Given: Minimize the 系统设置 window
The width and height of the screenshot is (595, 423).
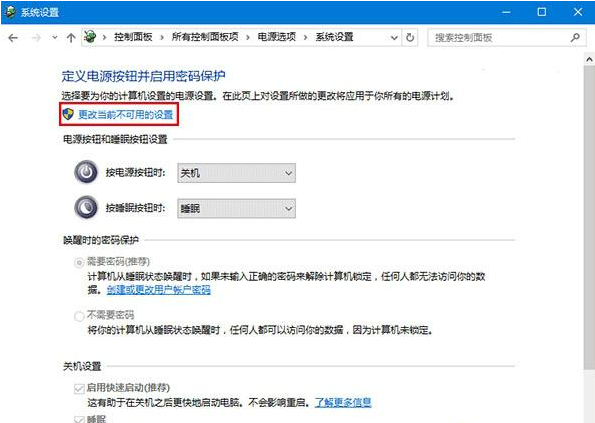Looking at the screenshot, I should tap(506, 12).
